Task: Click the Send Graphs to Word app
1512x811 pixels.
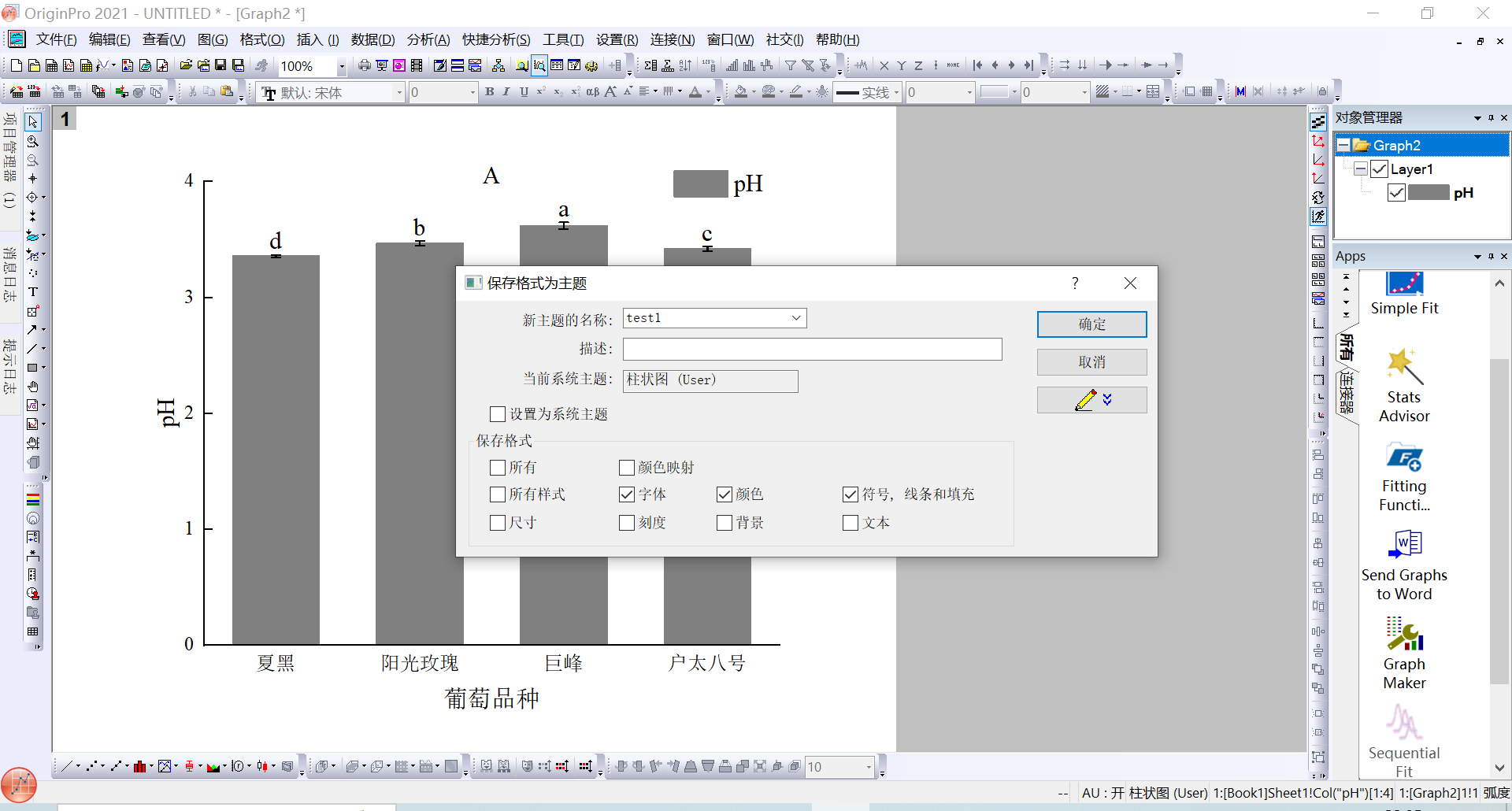Action: [x=1404, y=564]
